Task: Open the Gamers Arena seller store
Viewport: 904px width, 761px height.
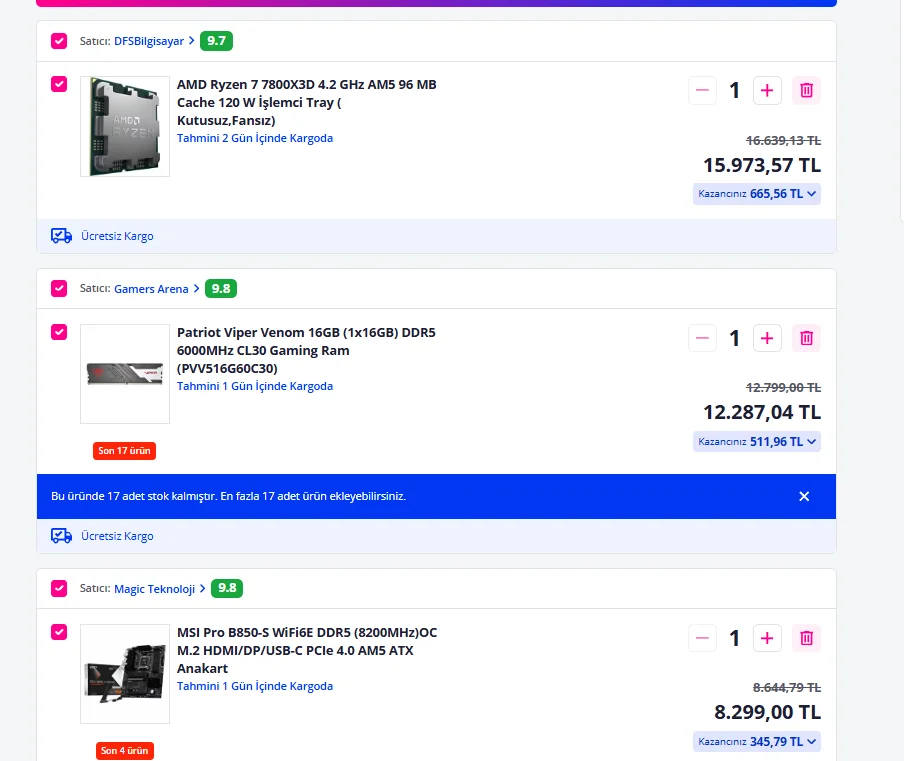Action: [x=151, y=289]
